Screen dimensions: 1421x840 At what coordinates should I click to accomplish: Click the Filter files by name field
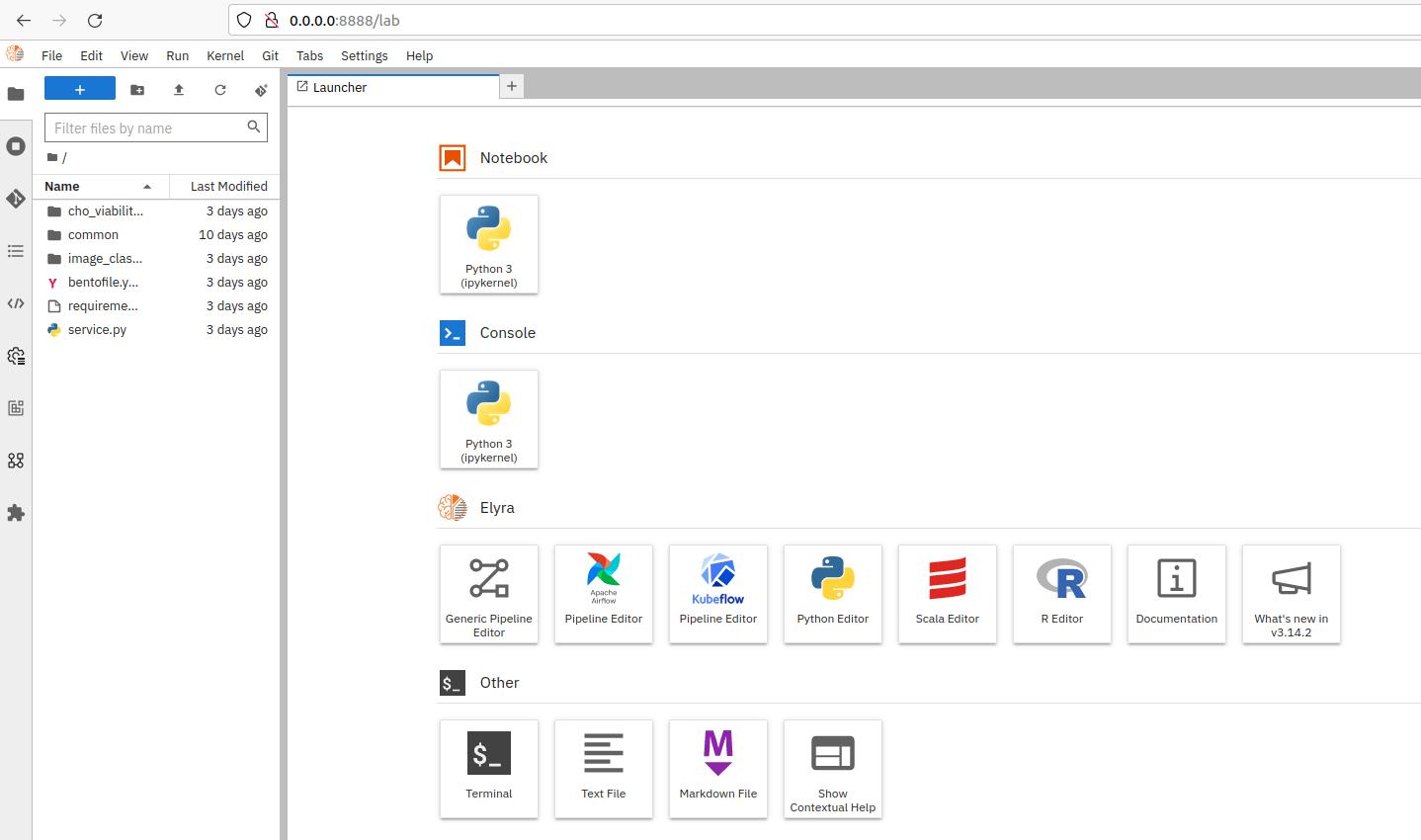156,127
